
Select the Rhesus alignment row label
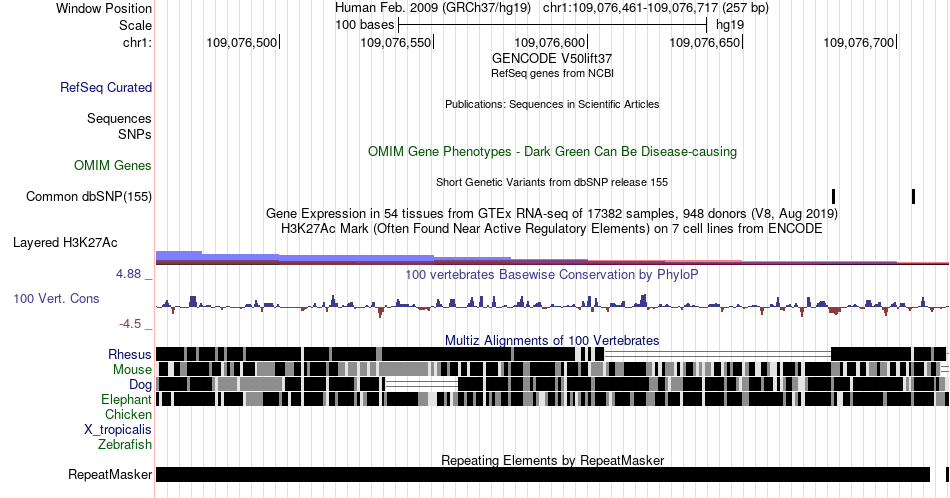(130, 354)
